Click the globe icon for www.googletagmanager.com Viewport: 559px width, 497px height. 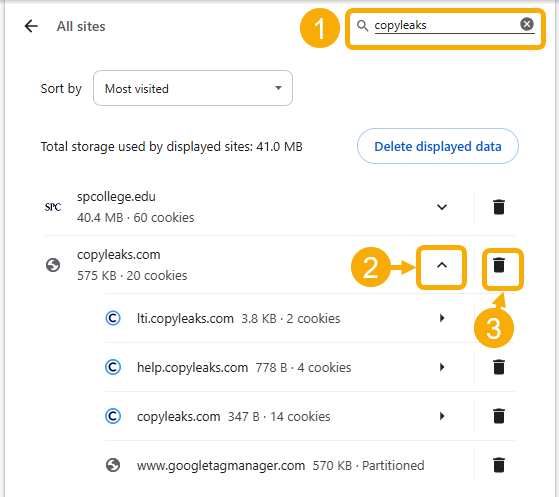click(113, 465)
